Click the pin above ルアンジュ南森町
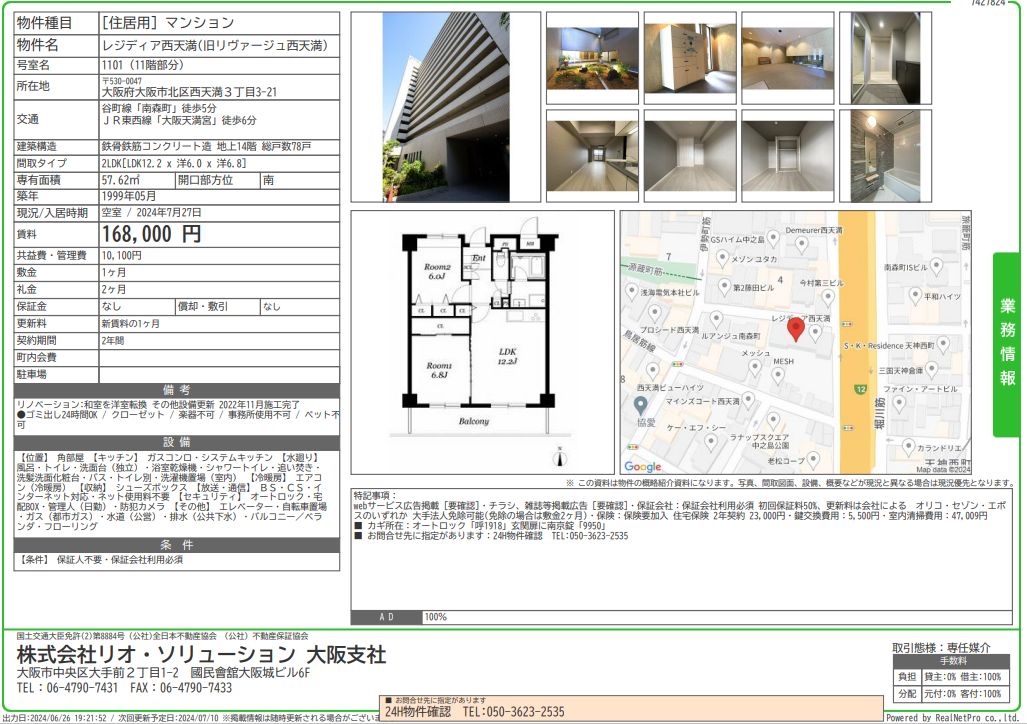1027x724 pixels. [x=716, y=319]
